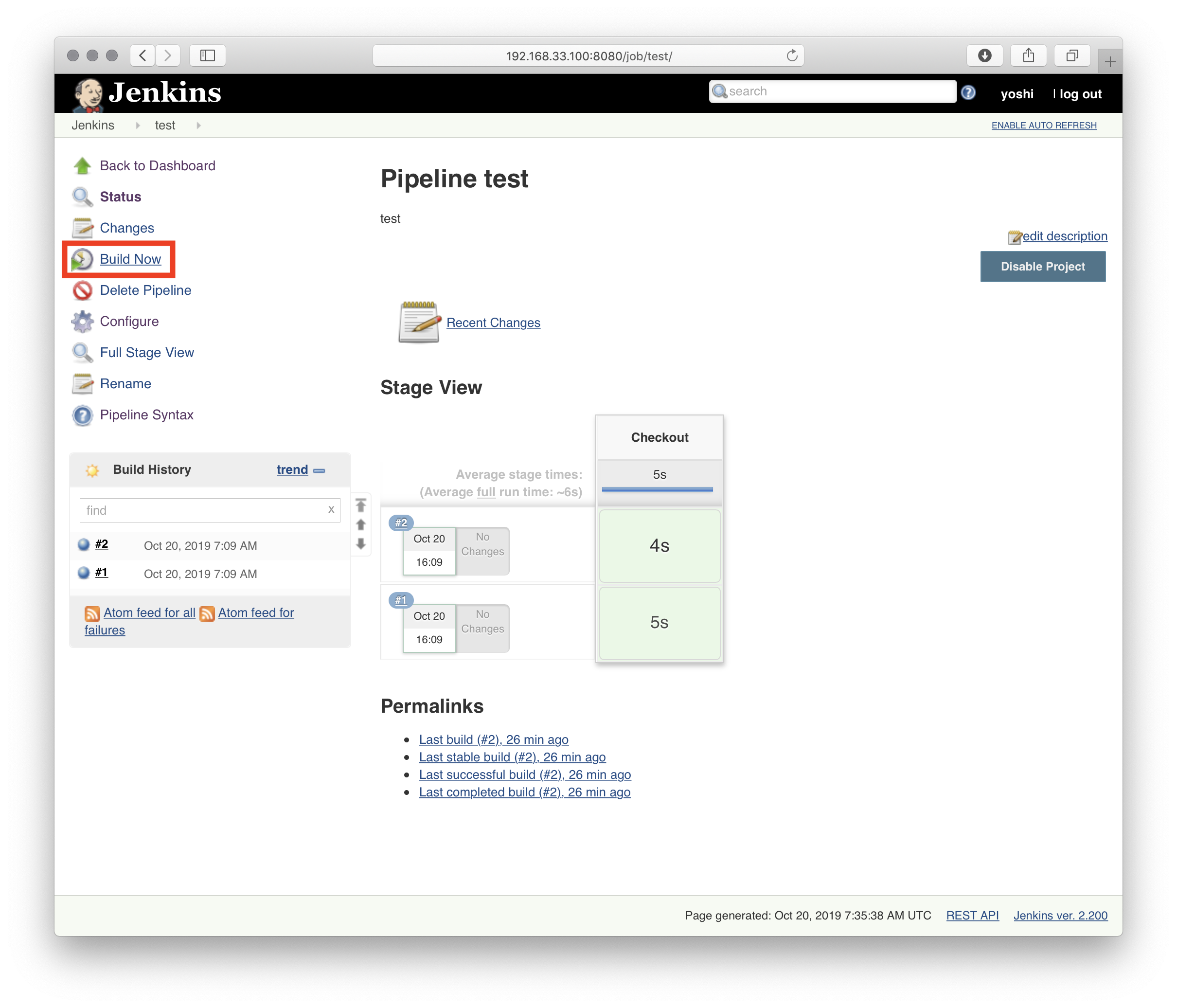This screenshot has height=1008, width=1177.
Task: Toggle the browser sidebar button
Action: (x=207, y=55)
